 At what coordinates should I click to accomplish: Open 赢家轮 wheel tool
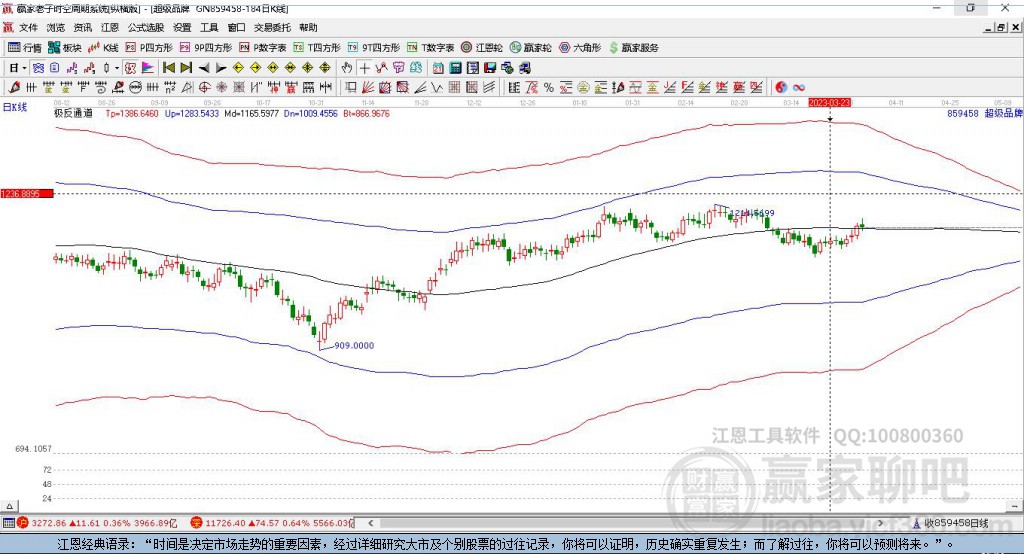click(531, 48)
